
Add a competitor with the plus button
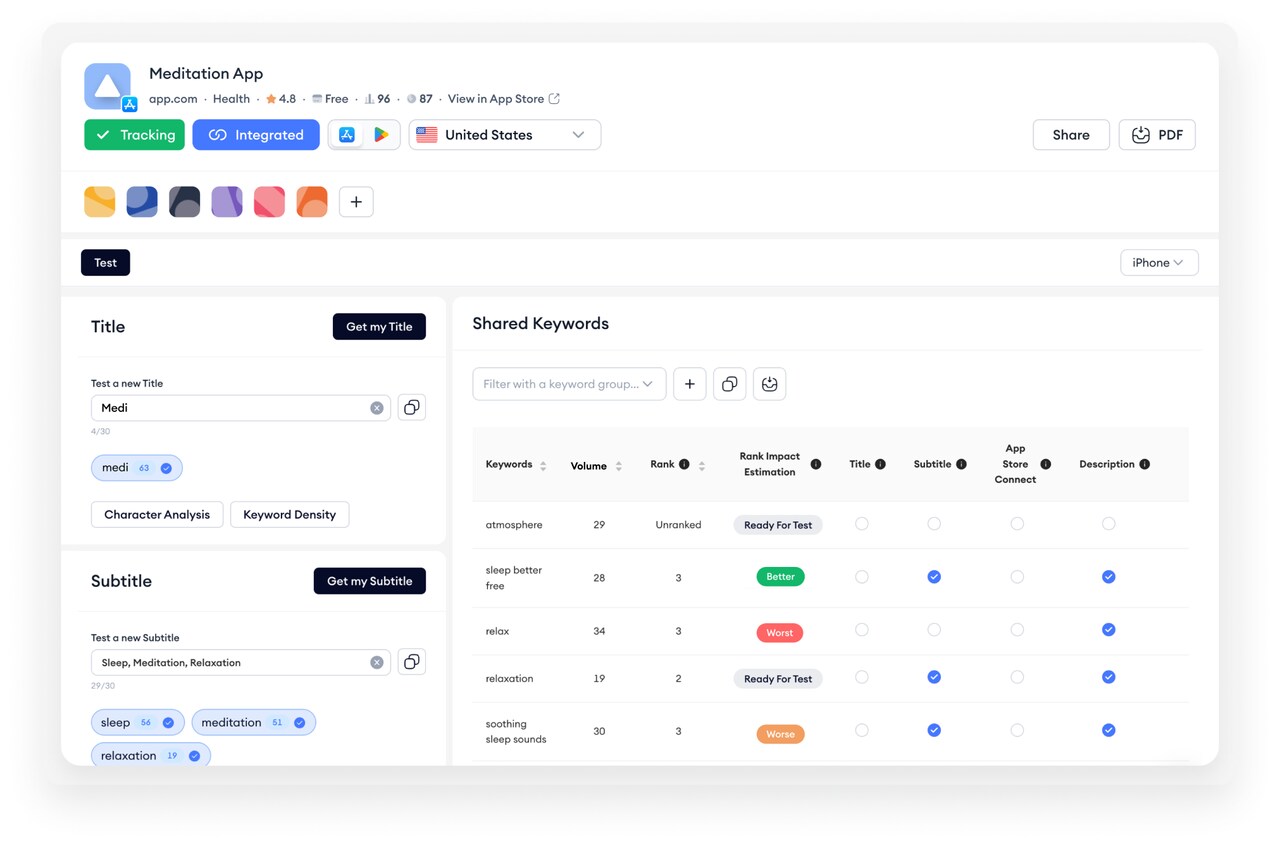pyautogui.click(x=356, y=202)
